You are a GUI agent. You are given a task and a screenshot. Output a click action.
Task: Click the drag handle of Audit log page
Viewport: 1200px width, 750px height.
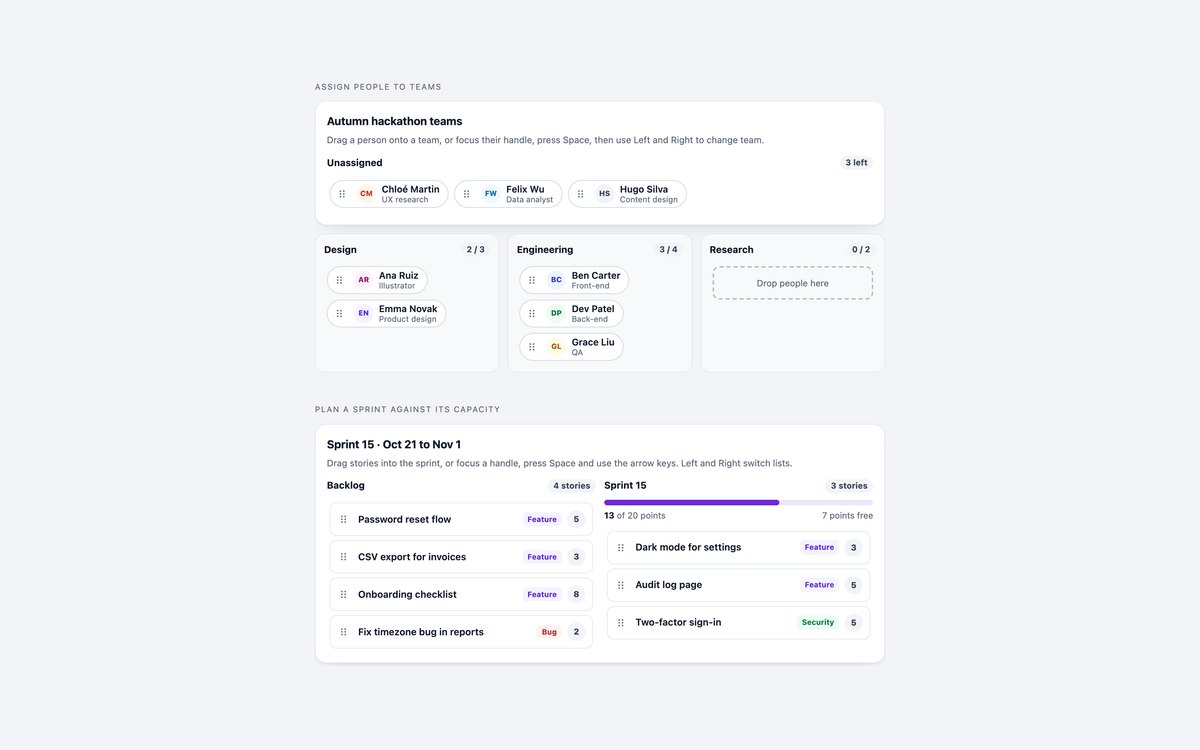620,585
